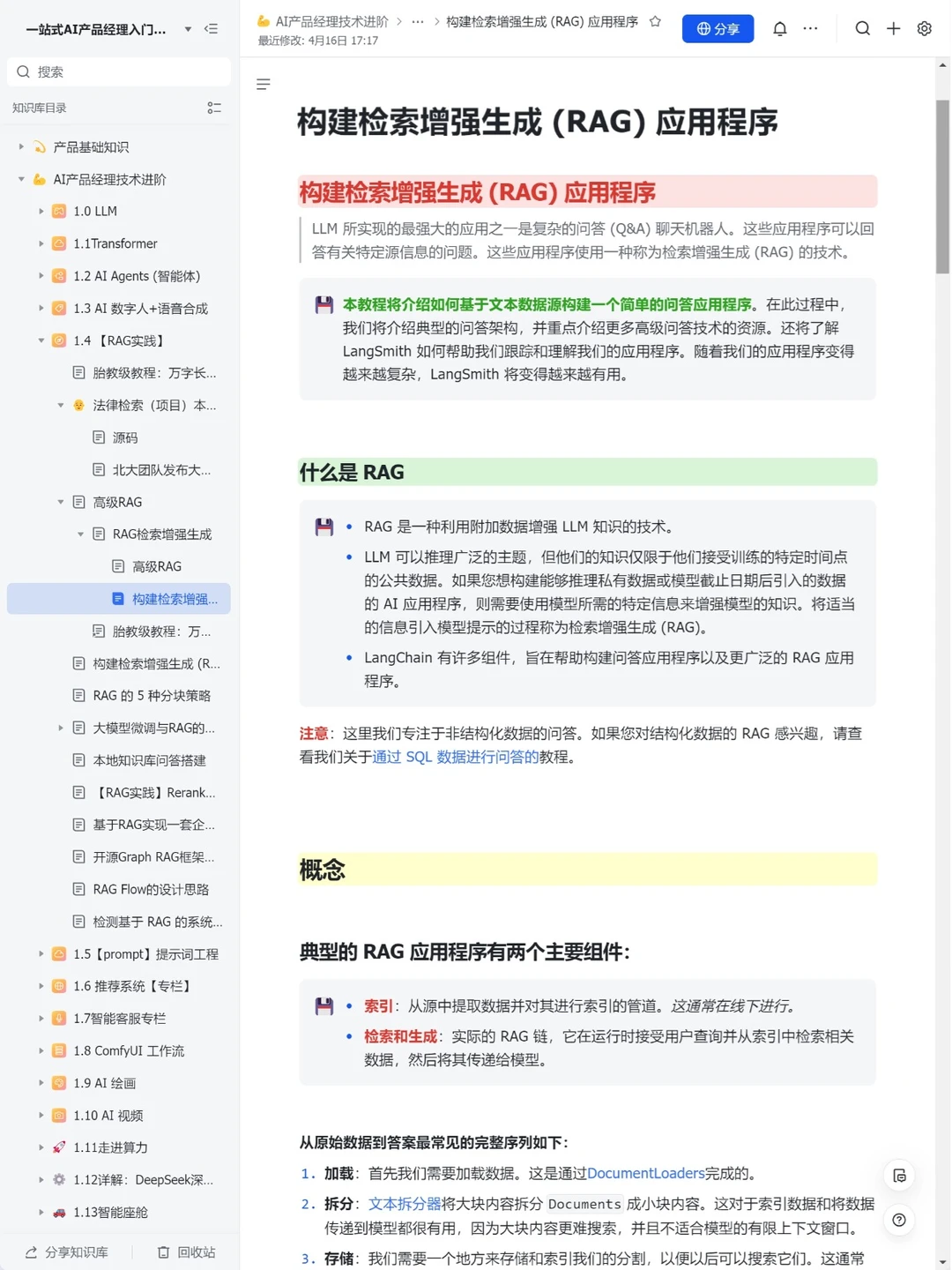
Task: Click the gear icon of 1.12详解：DeepSeek
Action: click(59, 1180)
